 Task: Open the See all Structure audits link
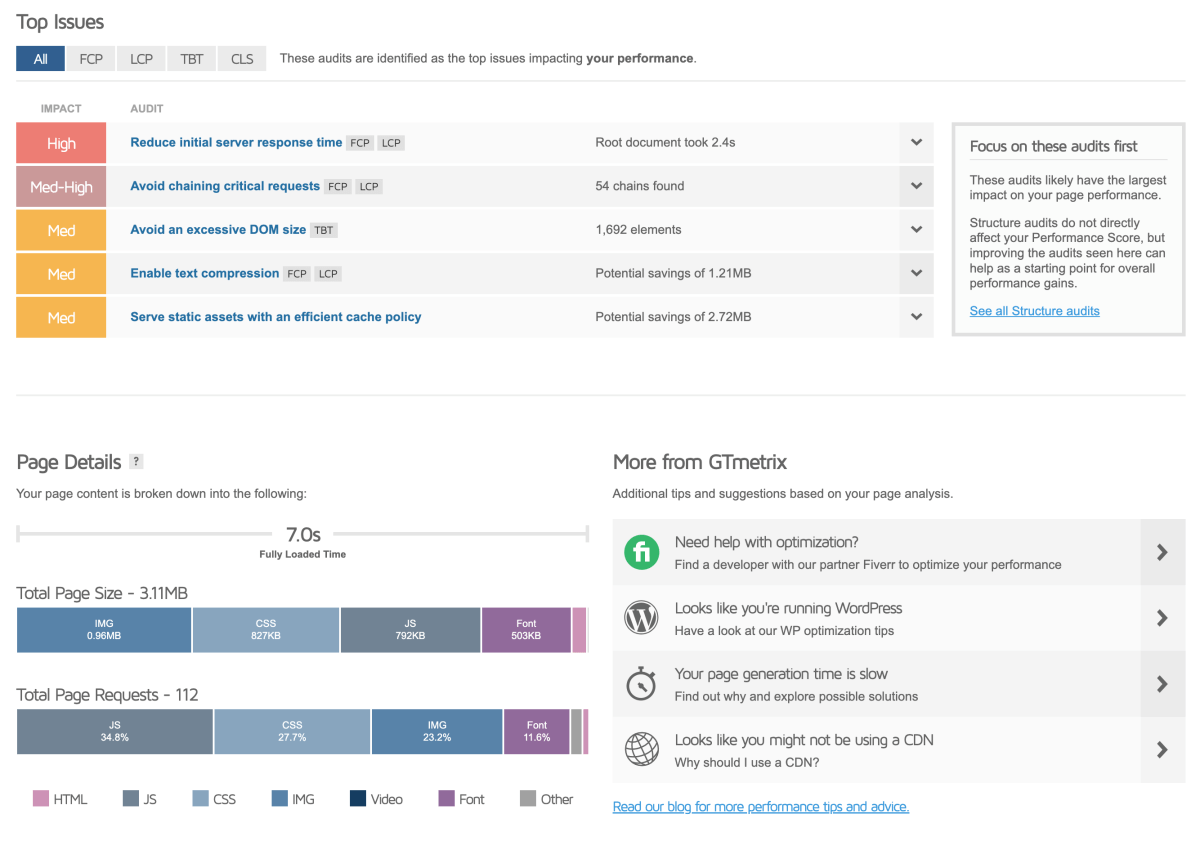[1034, 310]
